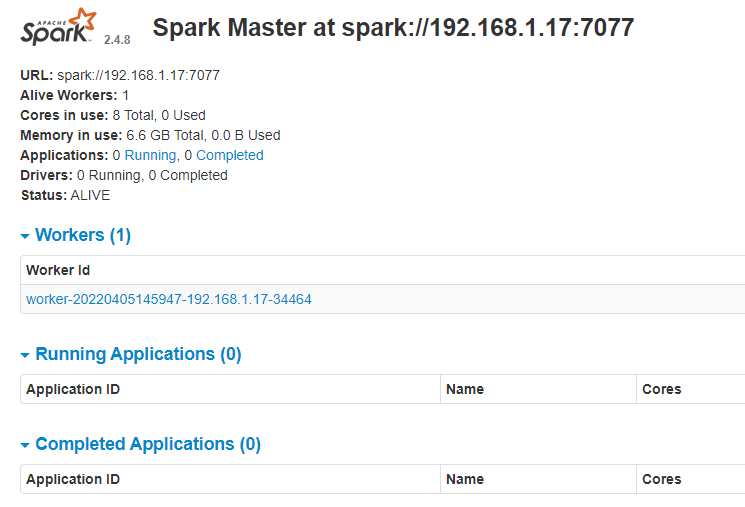Open the Running applications link
The width and height of the screenshot is (745, 507).
click(x=150, y=155)
